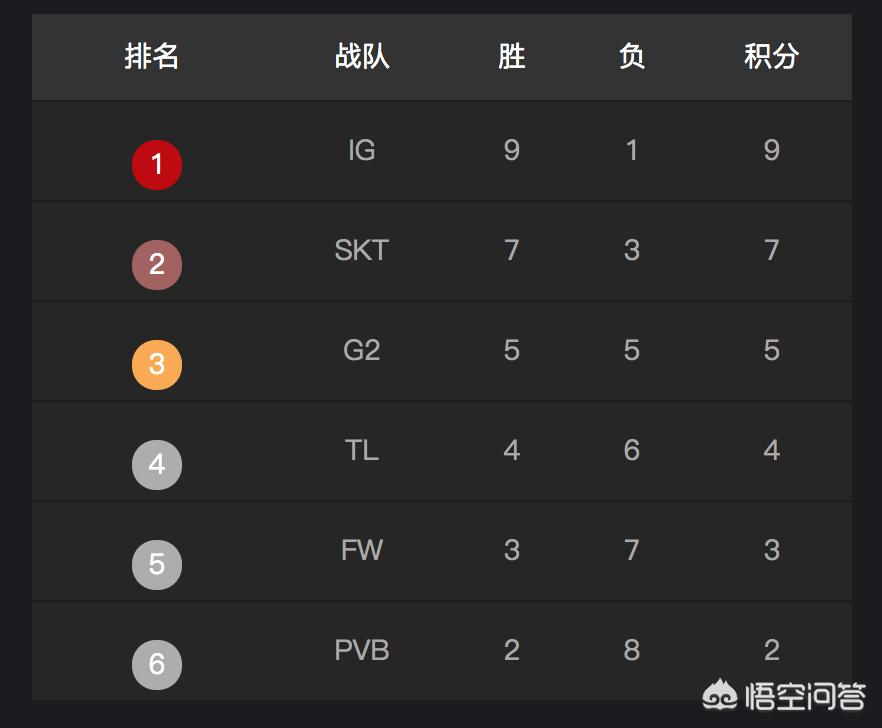This screenshot has width=882, height=728.
Task: Click the 悟空问答 watermark logo
Action: (x=784, y=695)
